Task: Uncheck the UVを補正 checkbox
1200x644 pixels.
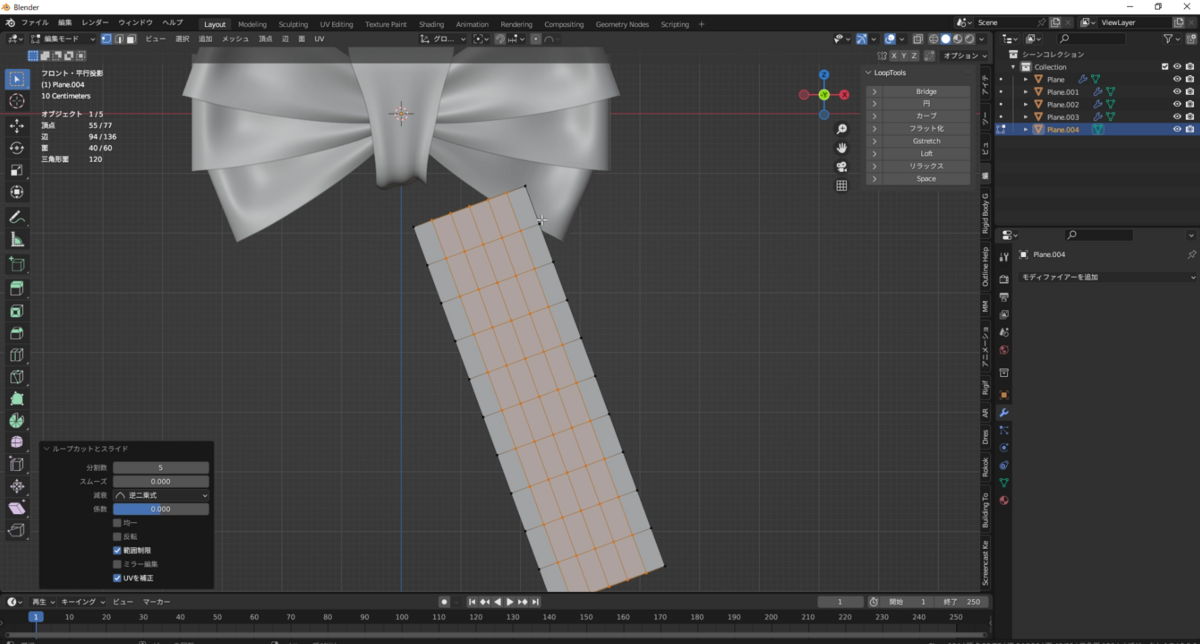Action: [117, 578]
